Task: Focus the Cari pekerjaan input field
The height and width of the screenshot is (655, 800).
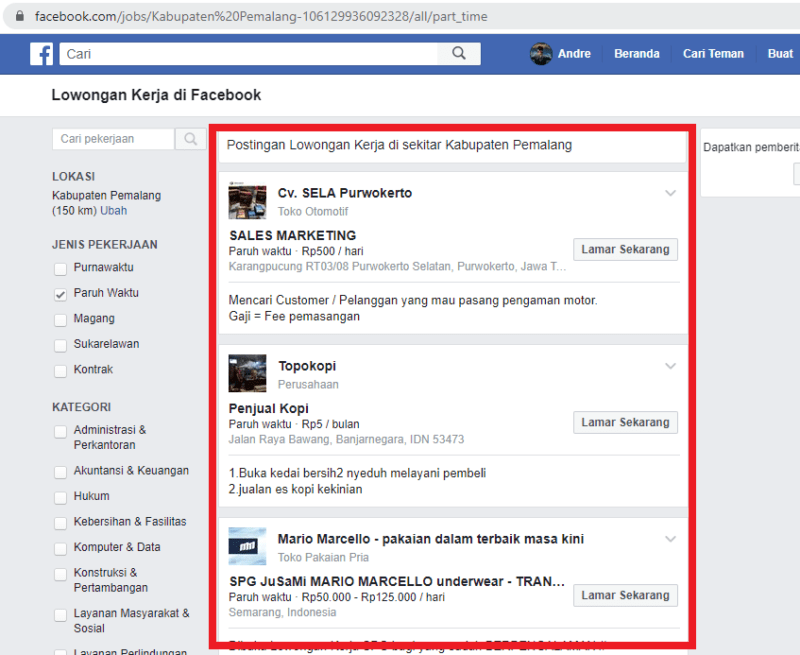Action: click(x=113, y=139)
